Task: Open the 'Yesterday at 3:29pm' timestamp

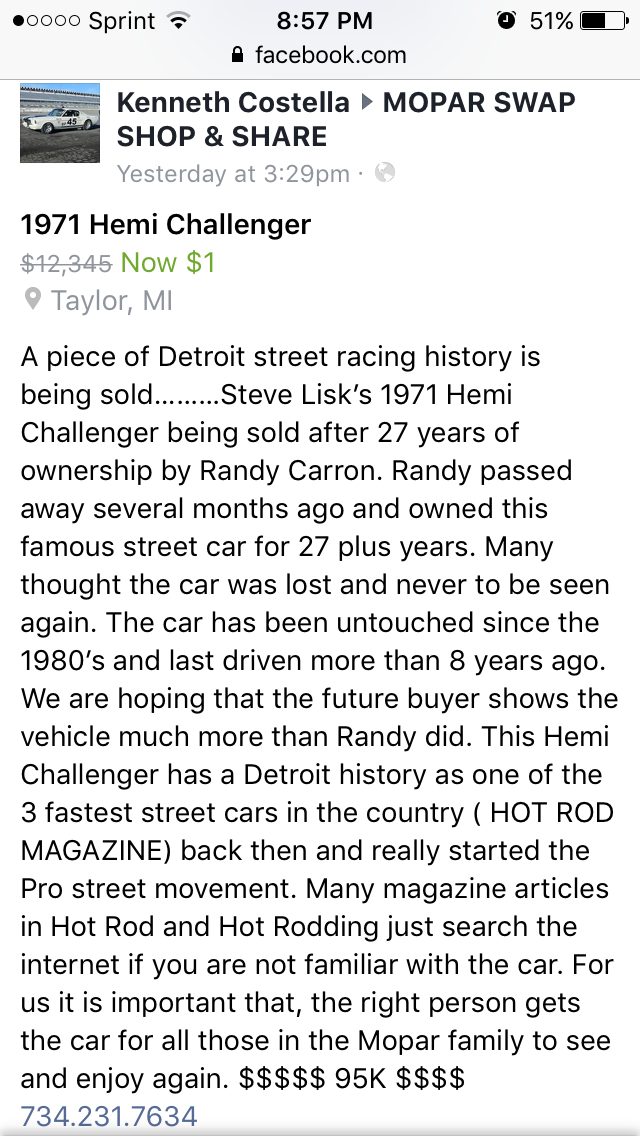Action: [233, 174]
